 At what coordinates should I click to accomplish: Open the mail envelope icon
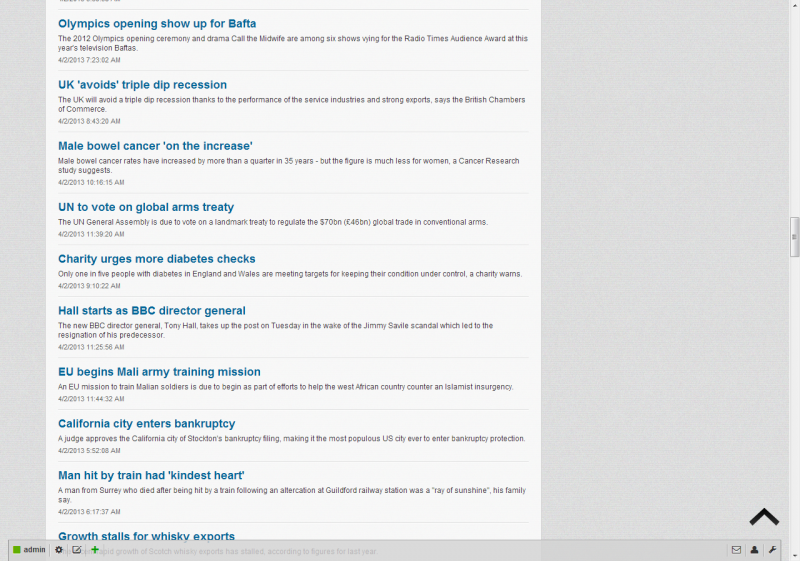736,550
